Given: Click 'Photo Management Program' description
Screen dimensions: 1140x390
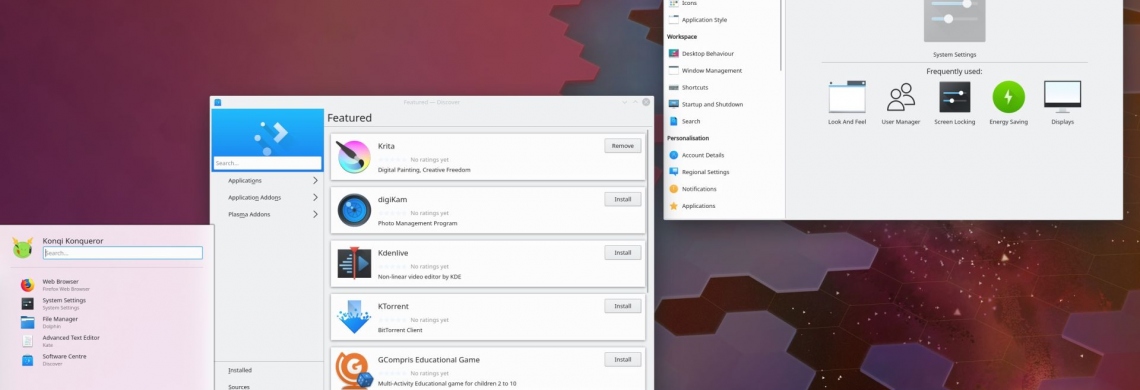Looking at the screenshot, I should click(417, 223).
